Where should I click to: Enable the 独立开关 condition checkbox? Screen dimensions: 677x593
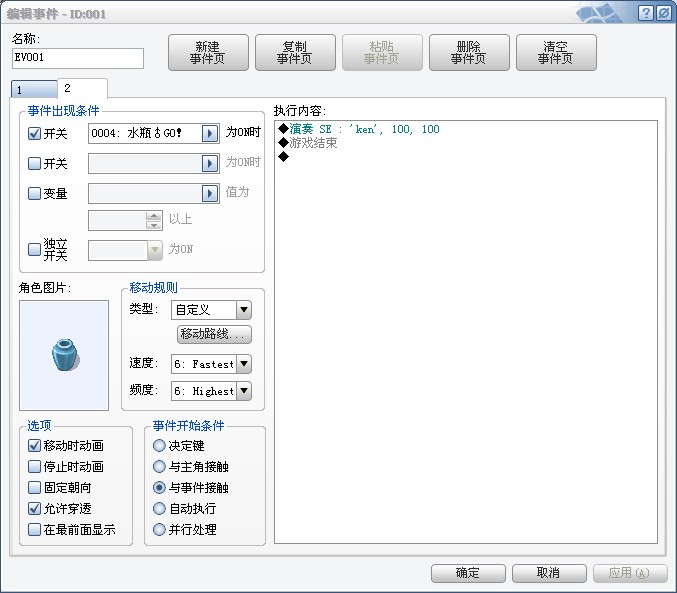pyautogui.click(x=35, y=249)
